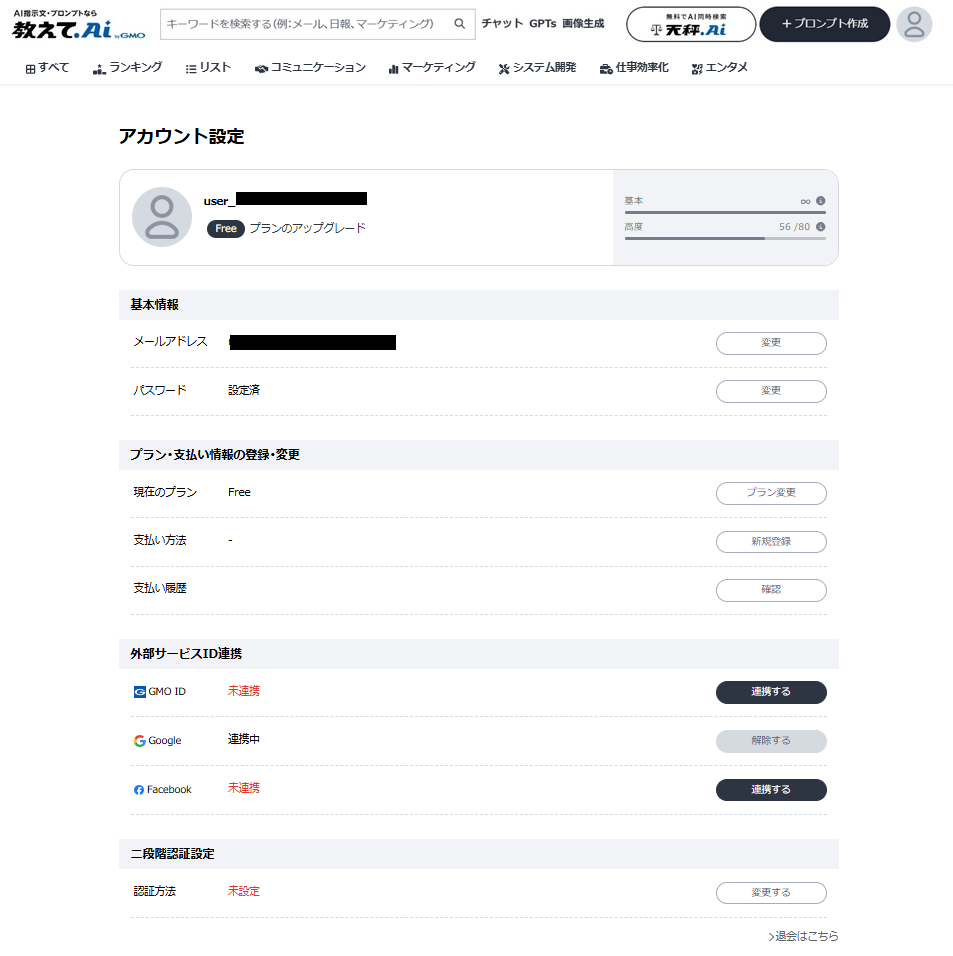Click the keyword search input field
The width and height of the screenshot is (953, 956).
point(307,24)
